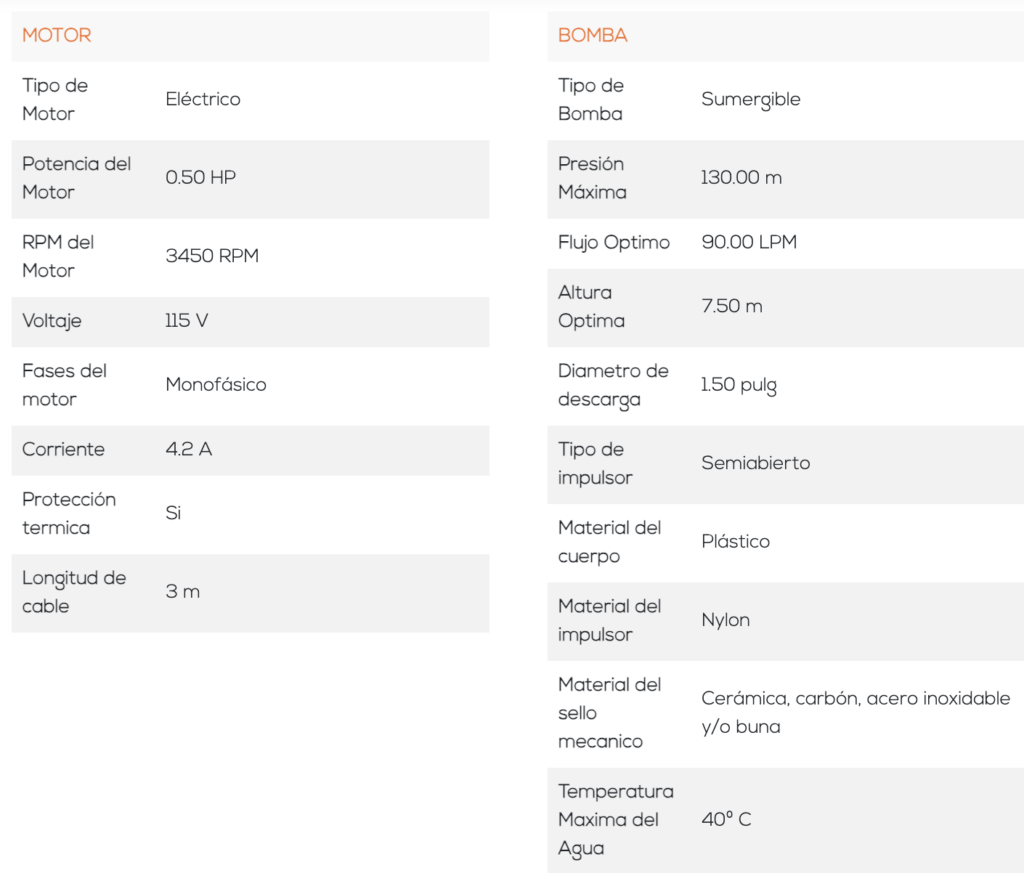Click the Protección termica label
This screenshot has width=1024, height=873.
[x=69, y=513]
